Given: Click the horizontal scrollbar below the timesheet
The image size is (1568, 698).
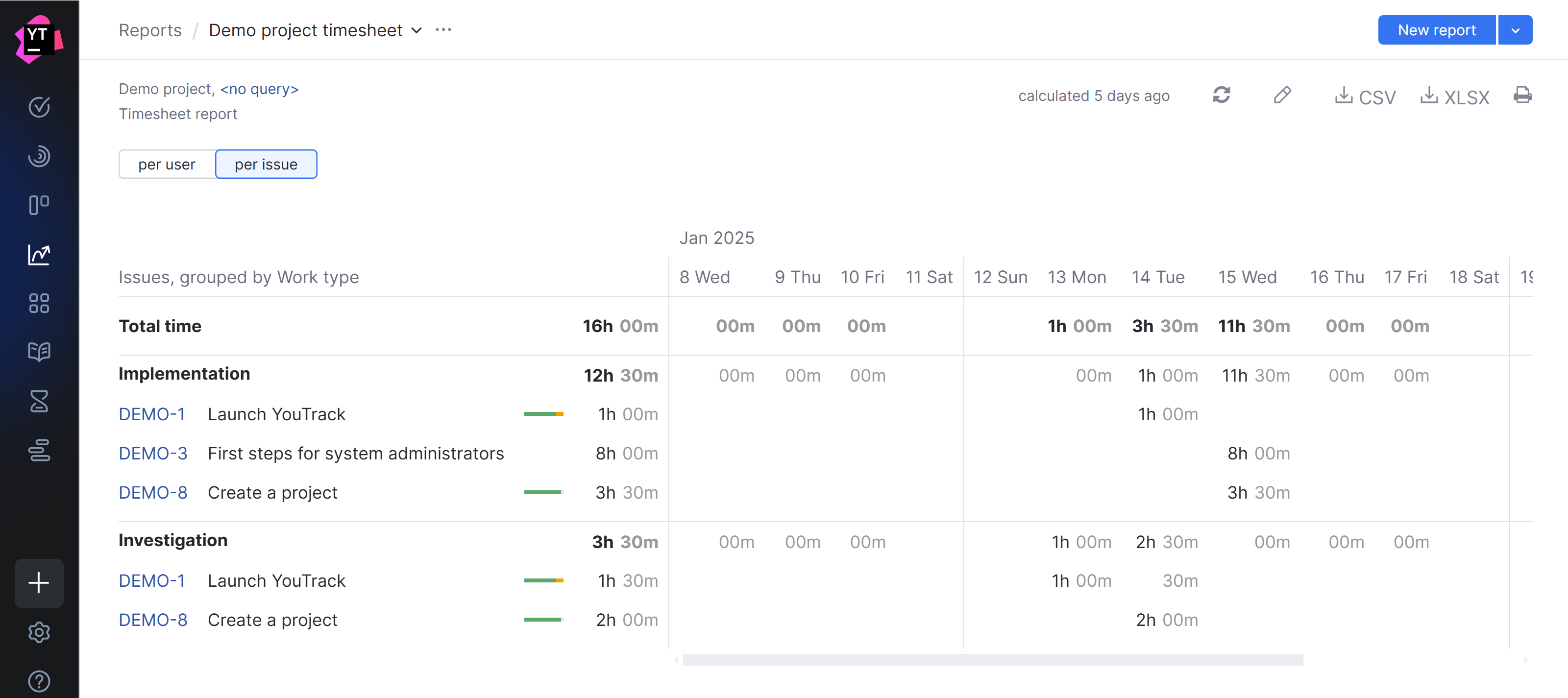Looking at the screenshot, I should tap(992, 660).
